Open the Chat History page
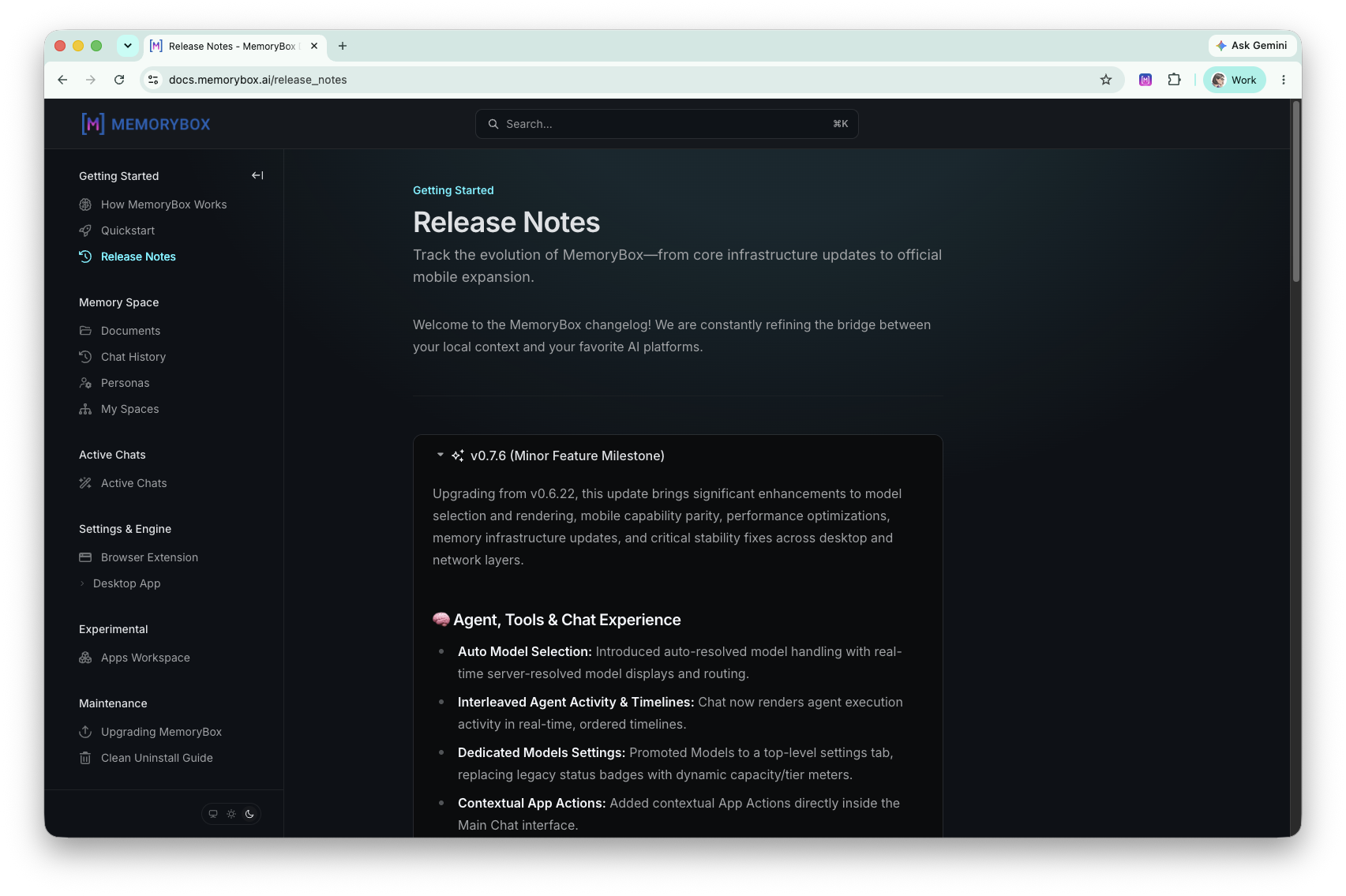 tap(133, 357)
